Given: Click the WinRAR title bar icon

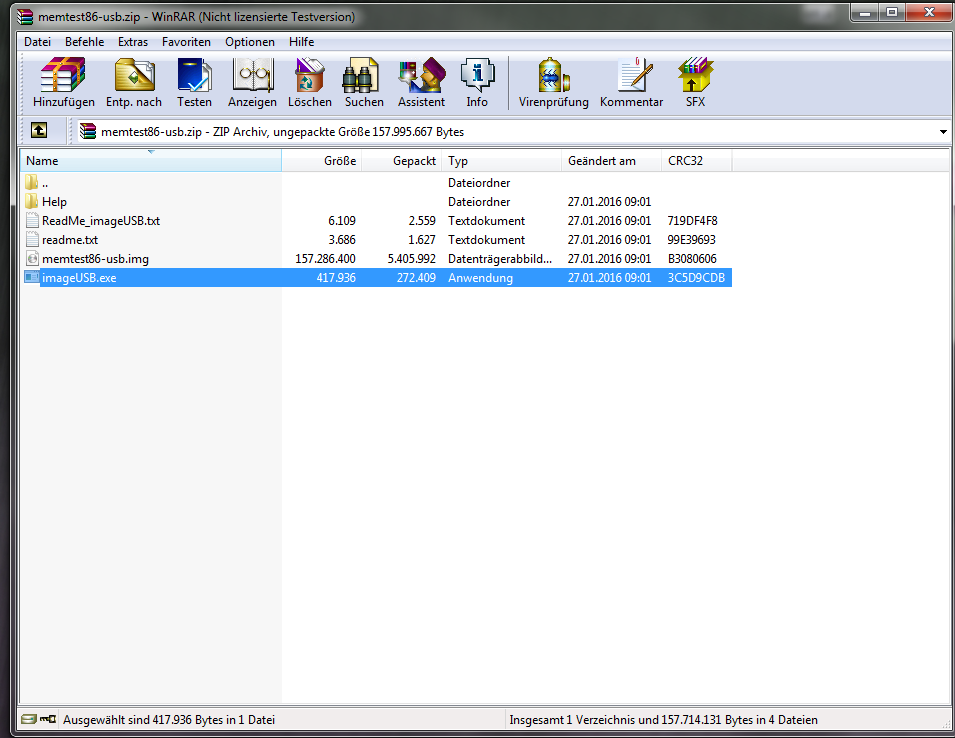Looking at the screenshot, I should [x=25, y=16].
